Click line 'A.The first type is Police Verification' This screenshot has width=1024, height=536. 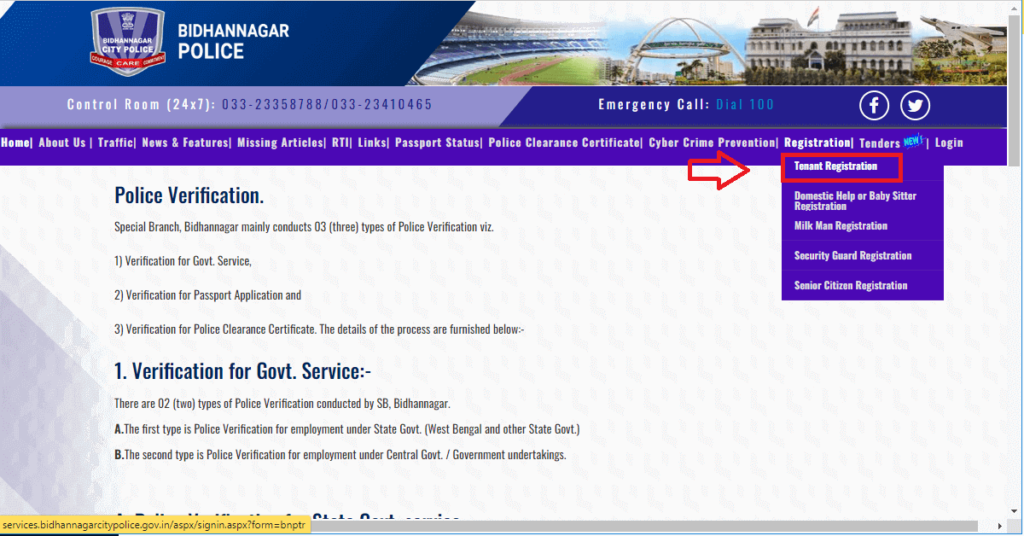(347, 429)
